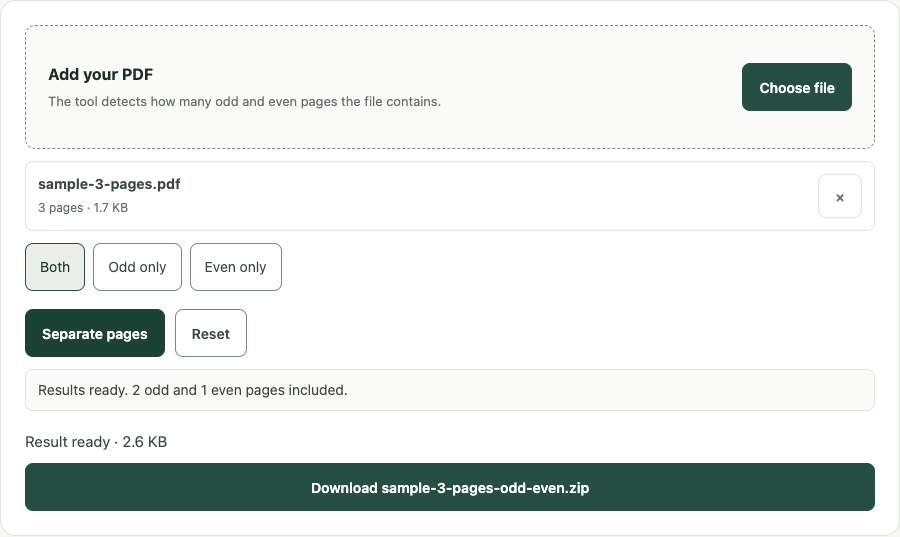Viewport: 900px width, 537px height.
Task: Click the 'Add your PDF' heading
Action: (x=100, y=75)
